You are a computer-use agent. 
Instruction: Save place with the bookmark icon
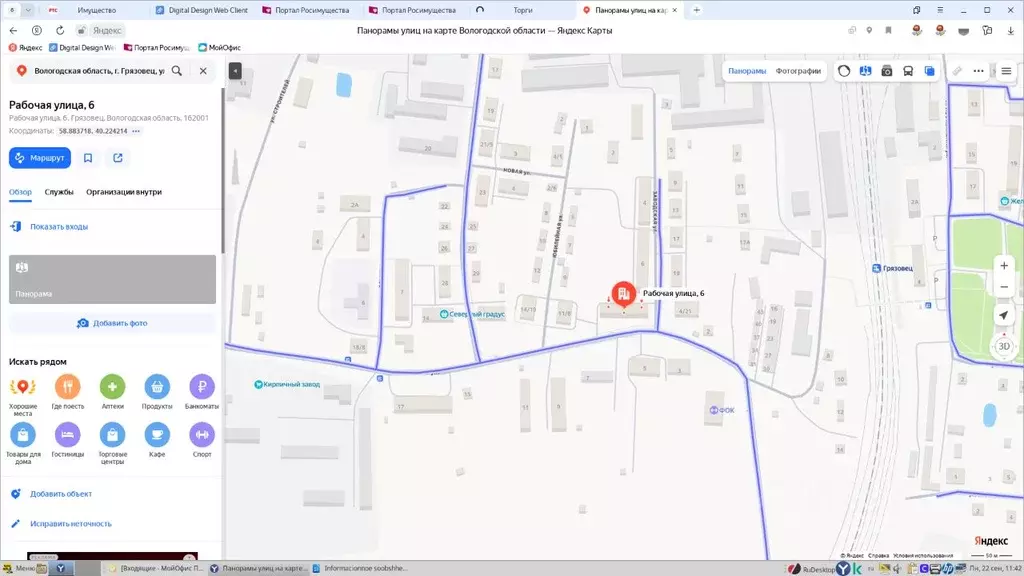pyautogui.click(x=88, y=158)
